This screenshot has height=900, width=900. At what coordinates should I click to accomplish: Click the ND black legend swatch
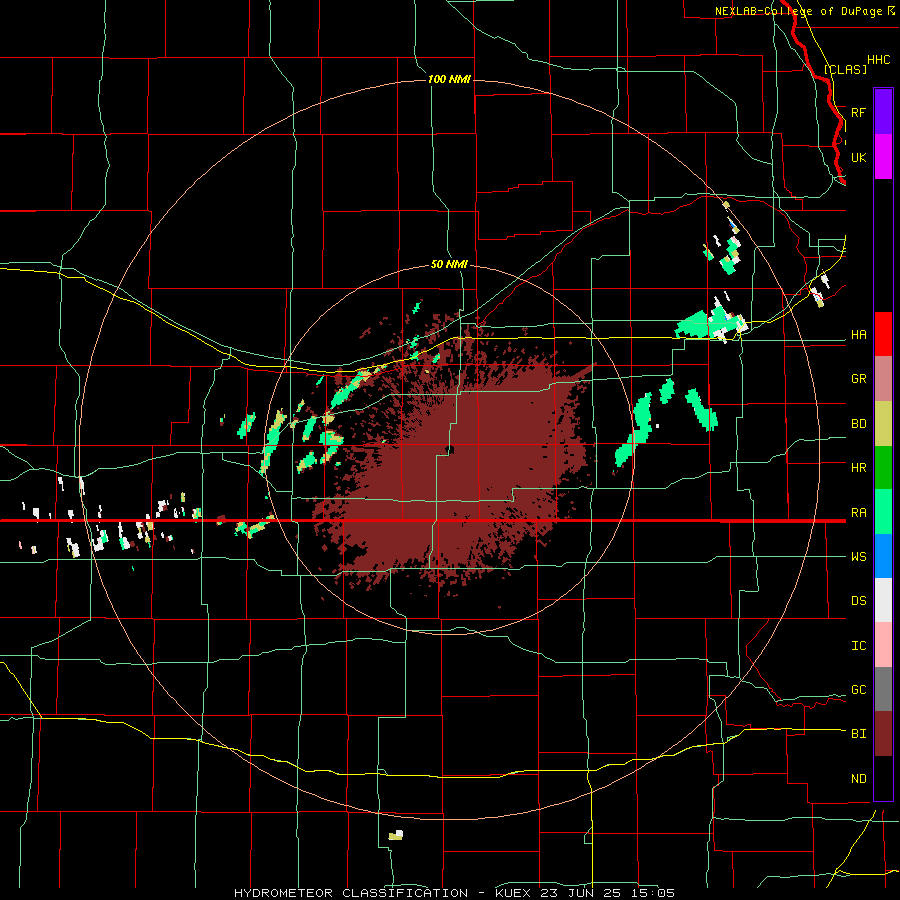point(883,778)
